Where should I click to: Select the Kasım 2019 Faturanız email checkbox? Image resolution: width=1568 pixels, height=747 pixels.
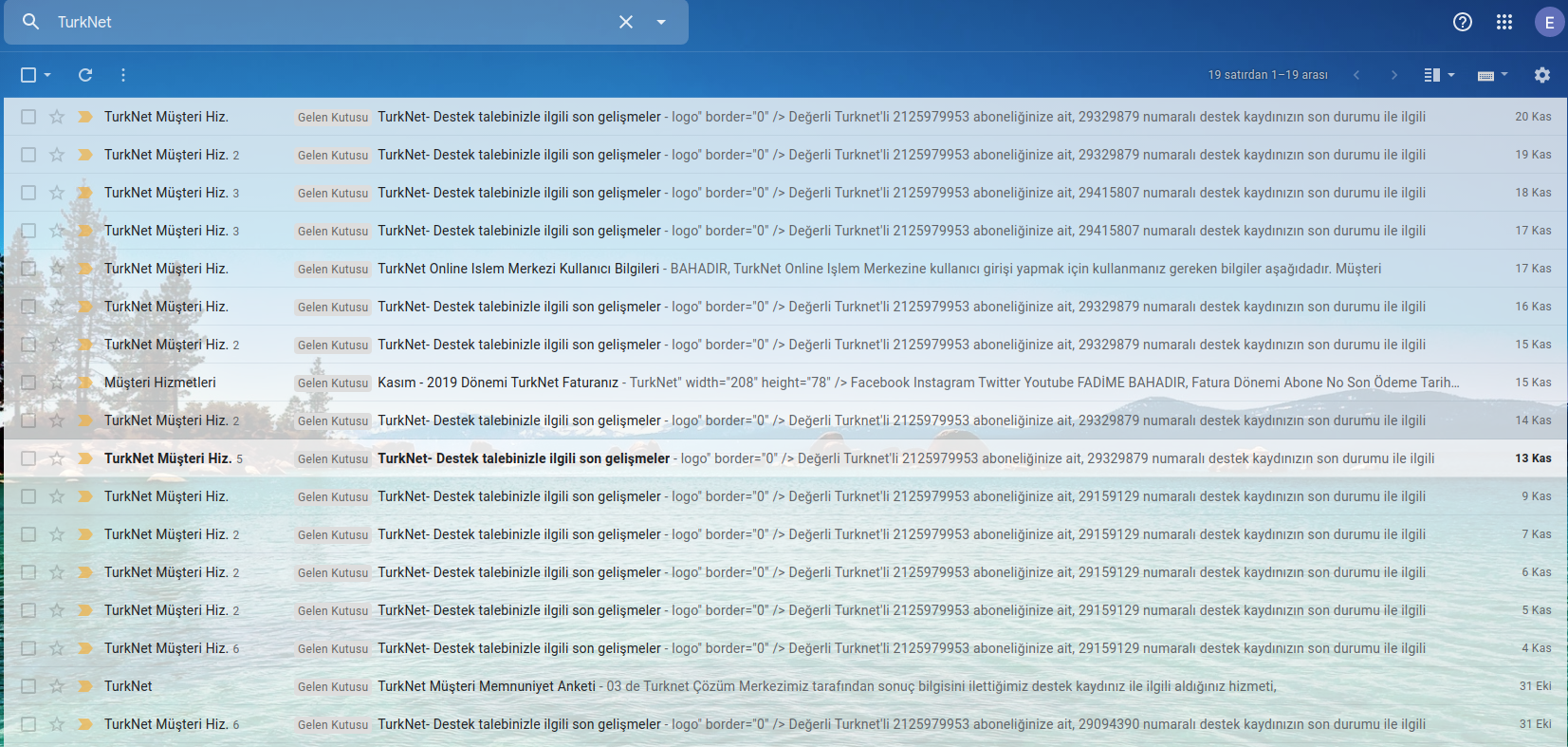pyautogui.click(x=28, y=383)
